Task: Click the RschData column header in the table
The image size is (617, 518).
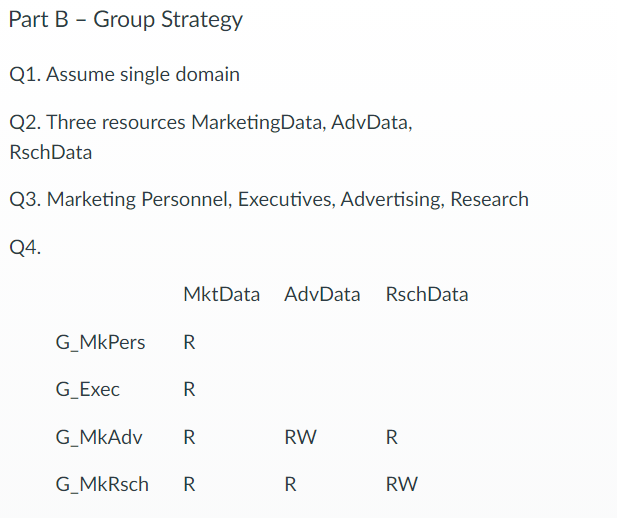Action: (427, 294)
